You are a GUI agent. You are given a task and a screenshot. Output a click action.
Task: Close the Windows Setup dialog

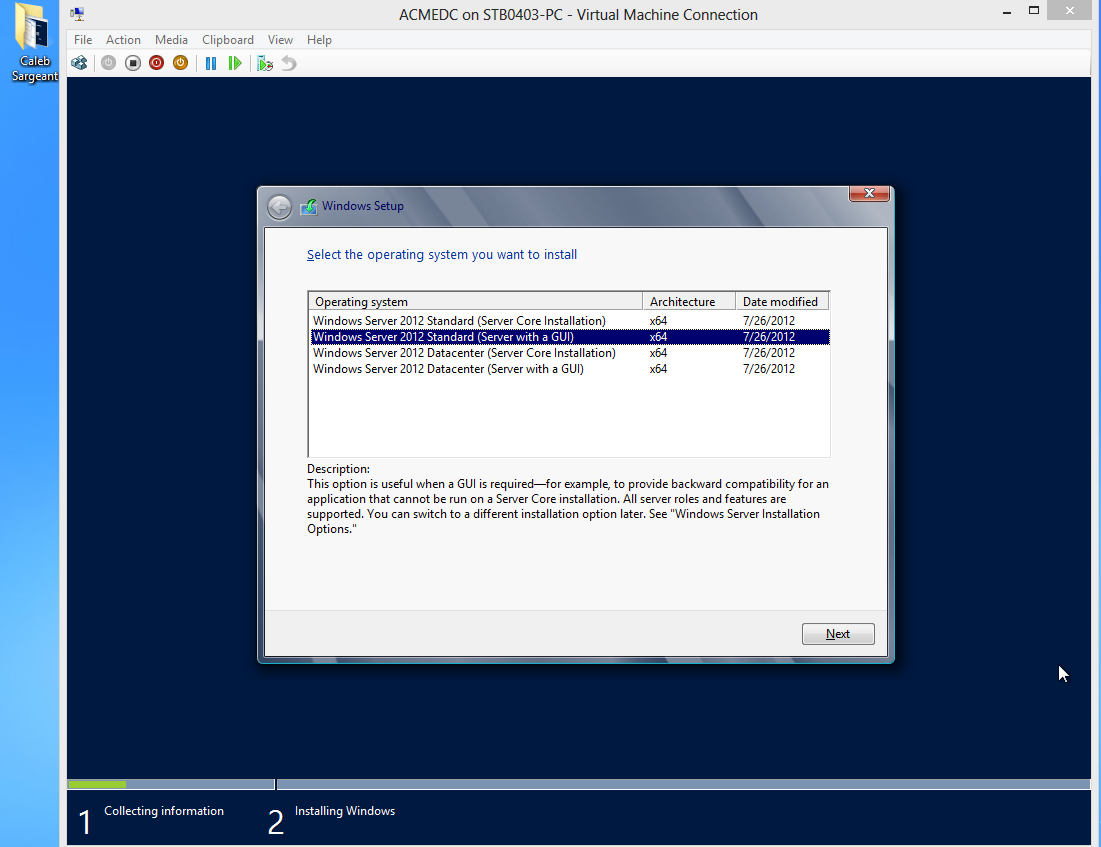click(869, 193)
